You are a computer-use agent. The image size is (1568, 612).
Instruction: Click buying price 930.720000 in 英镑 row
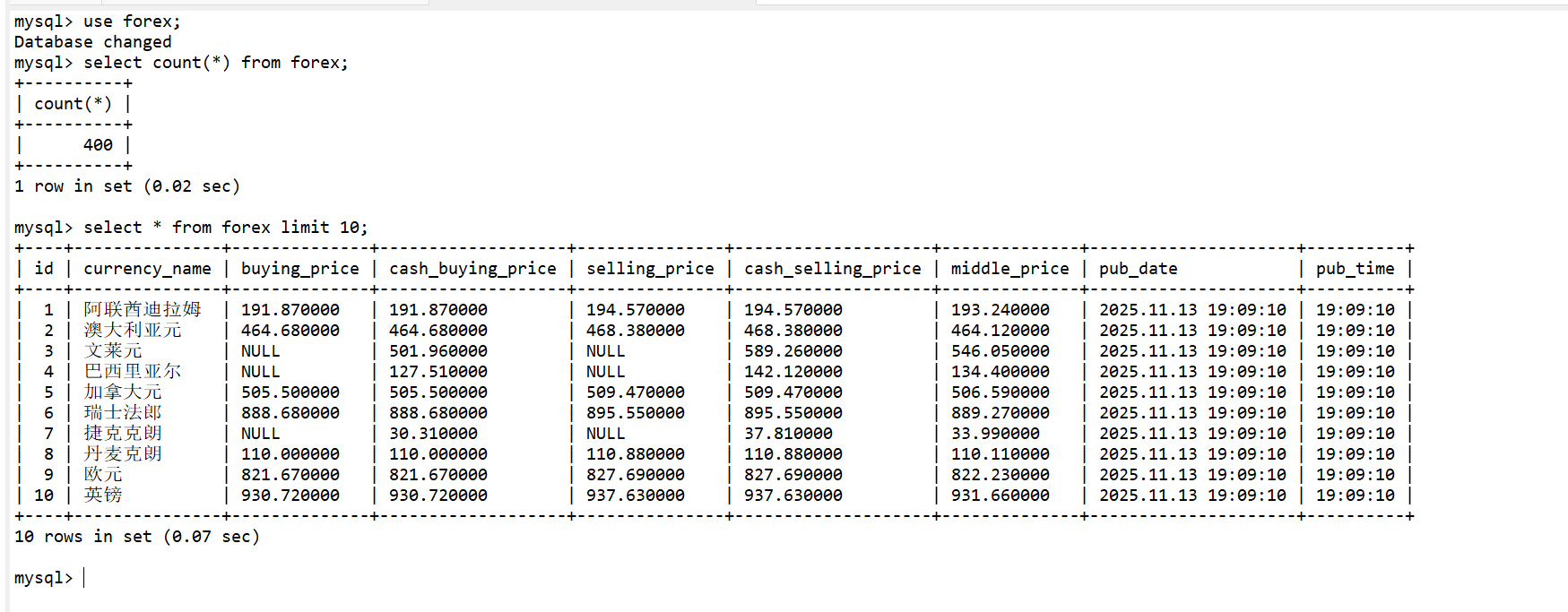coord(290,496)
